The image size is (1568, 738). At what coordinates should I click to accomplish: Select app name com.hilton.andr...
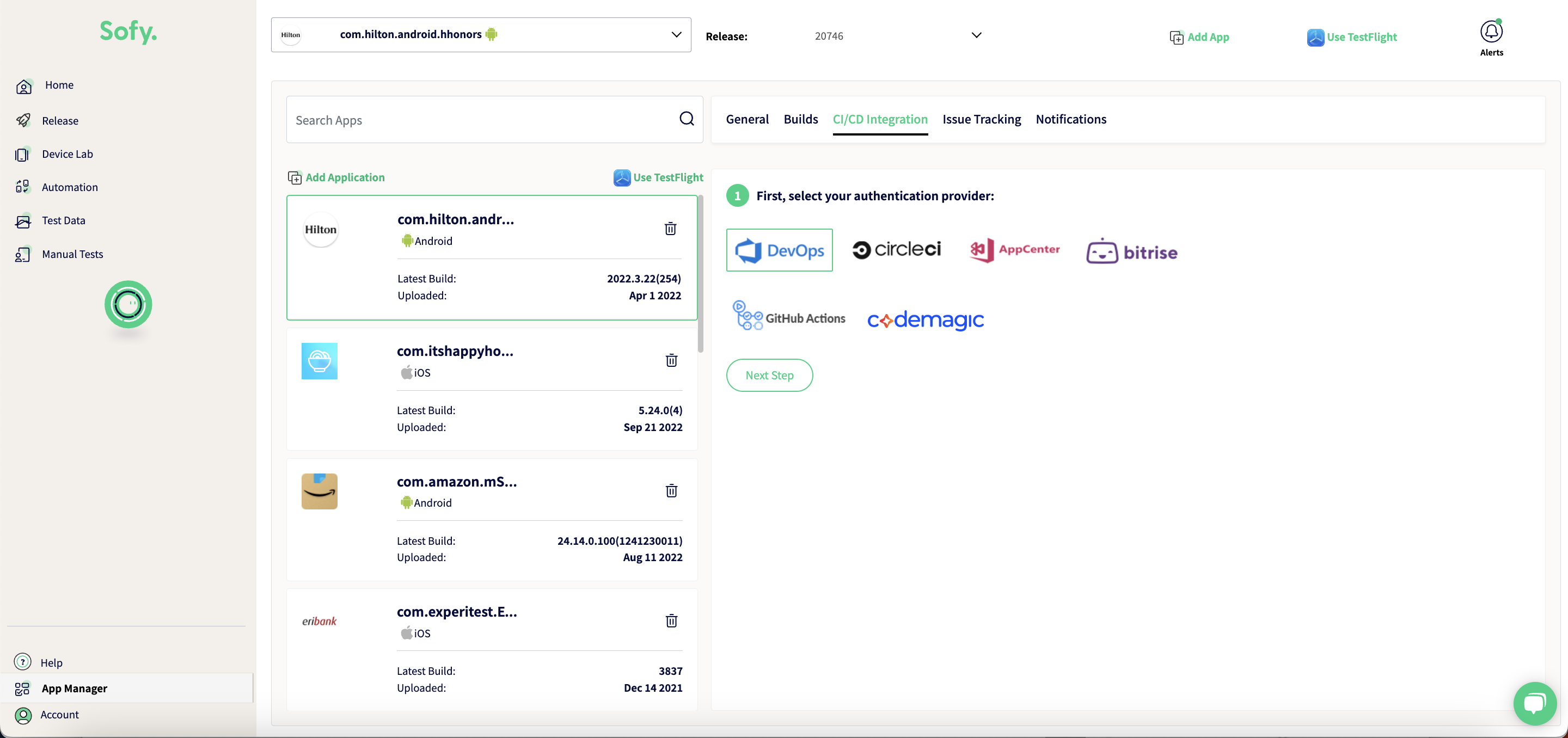point(455,219)
